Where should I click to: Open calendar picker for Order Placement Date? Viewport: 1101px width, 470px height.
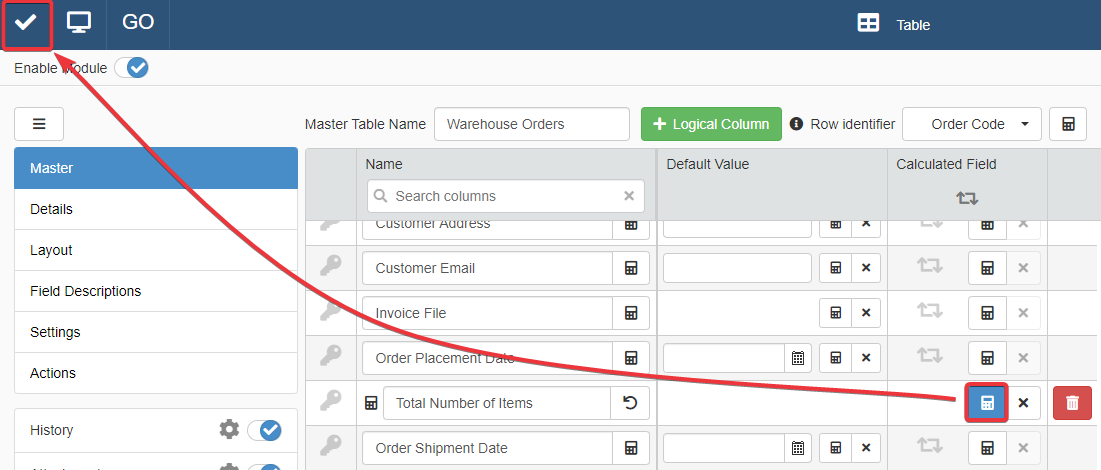click(x=798, y=358)
